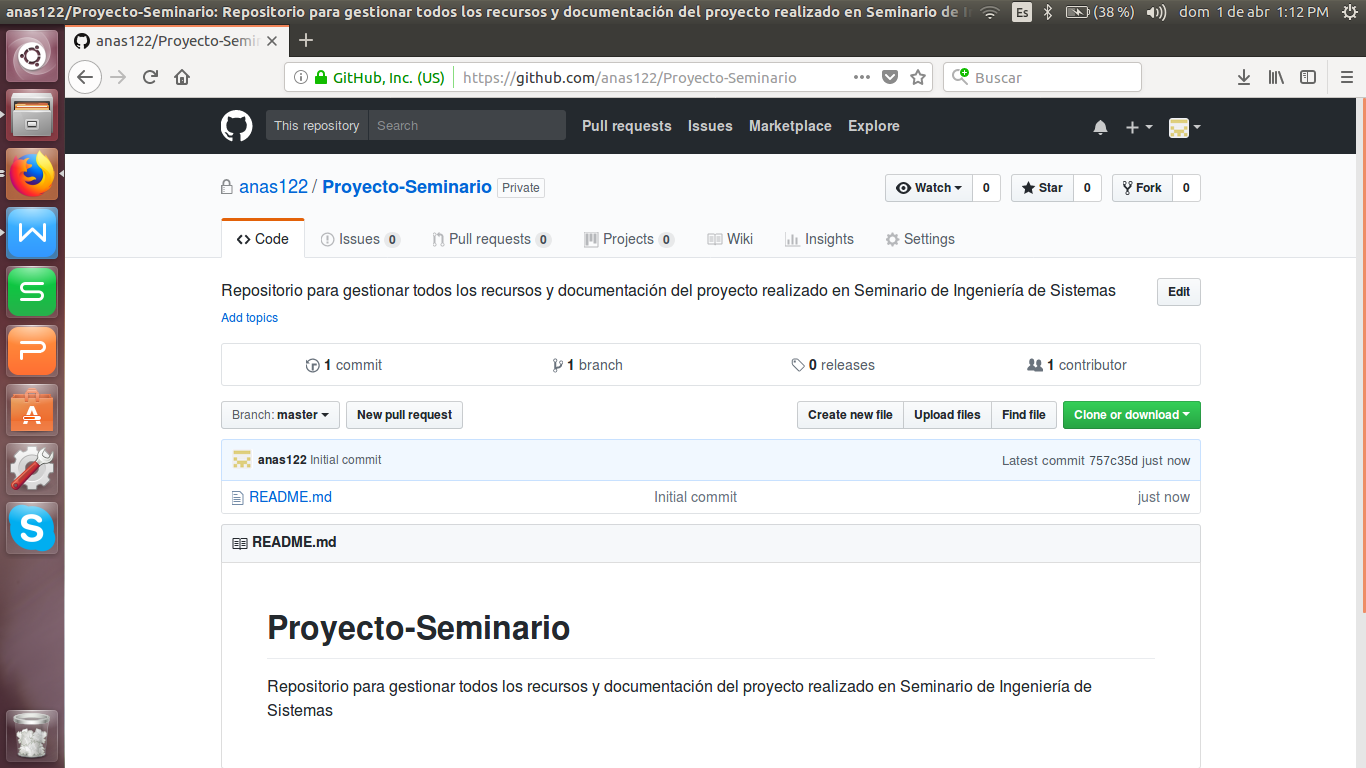Click the Create new file button

pyautogui.click(x=850, y=415)
